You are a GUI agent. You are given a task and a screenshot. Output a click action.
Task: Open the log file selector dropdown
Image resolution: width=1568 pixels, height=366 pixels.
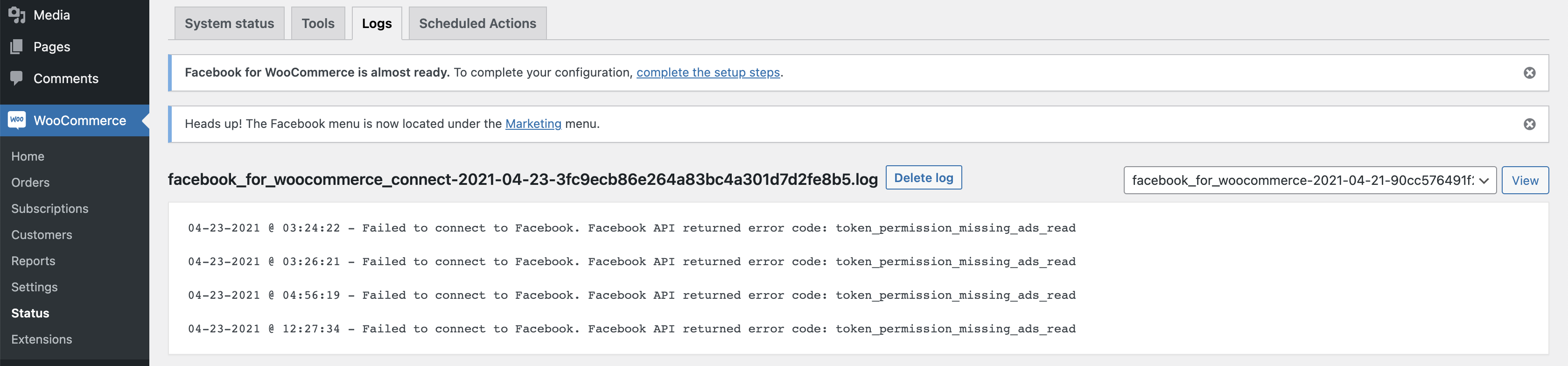click(x=1309, y=180)
